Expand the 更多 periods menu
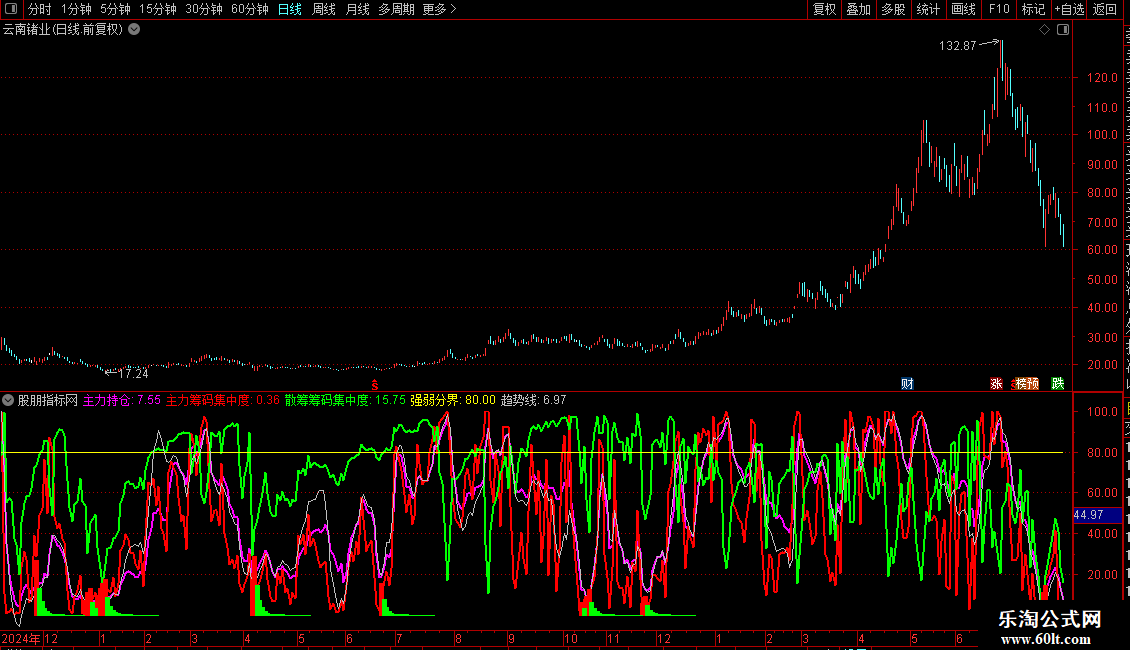Screen dimensions: 1130x650 click(440, 9)
